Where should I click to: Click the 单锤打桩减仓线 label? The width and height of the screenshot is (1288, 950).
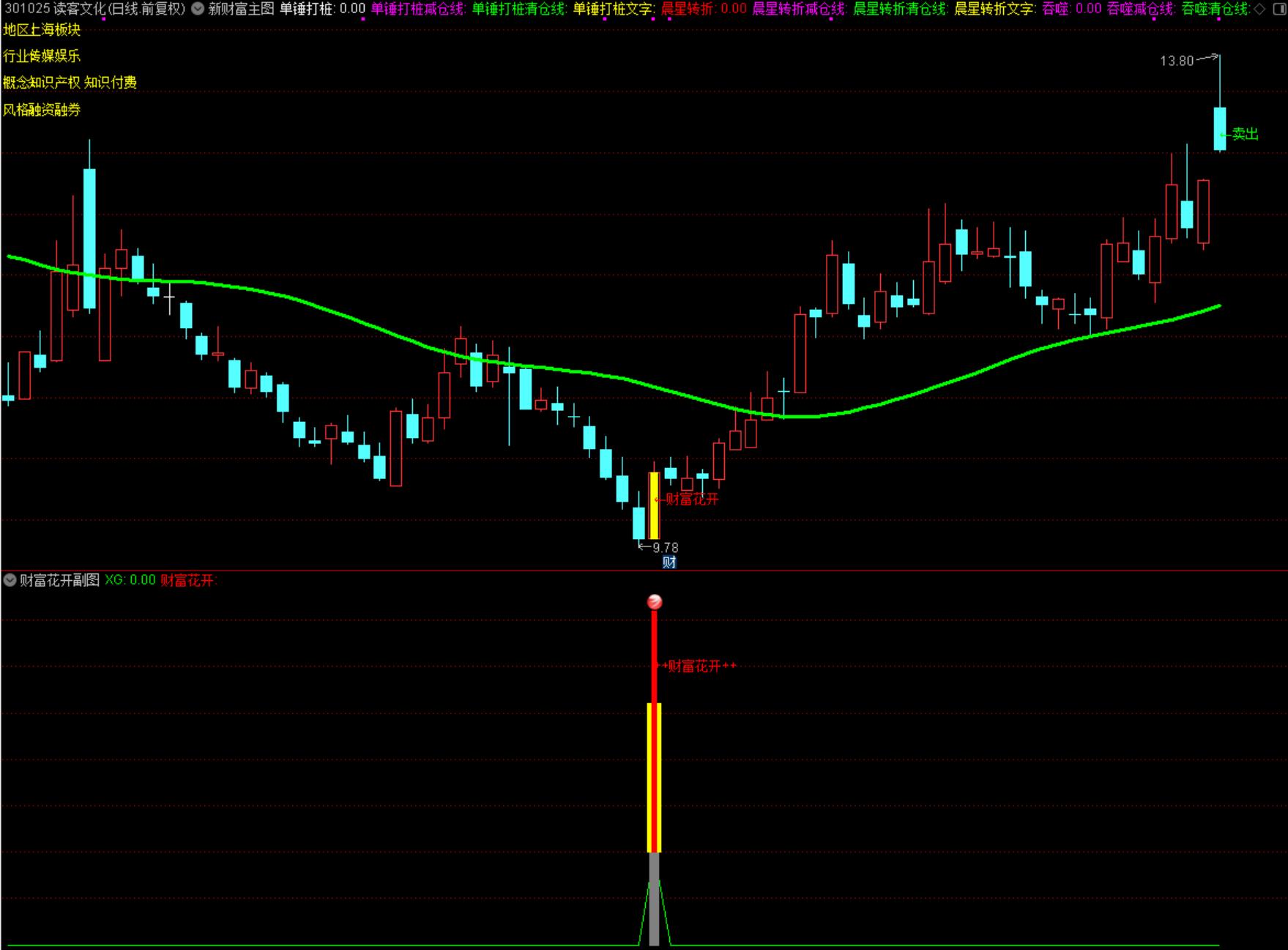417,9
